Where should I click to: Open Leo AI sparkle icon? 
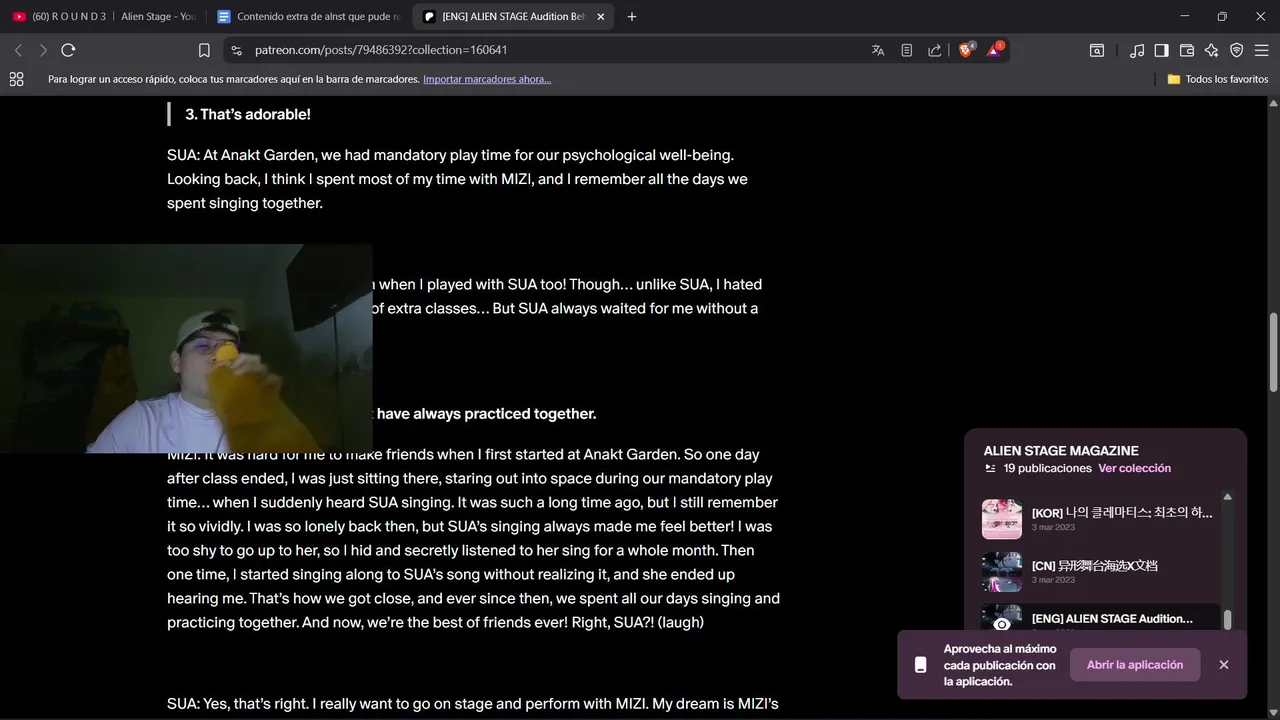[x=1211, y=50]
